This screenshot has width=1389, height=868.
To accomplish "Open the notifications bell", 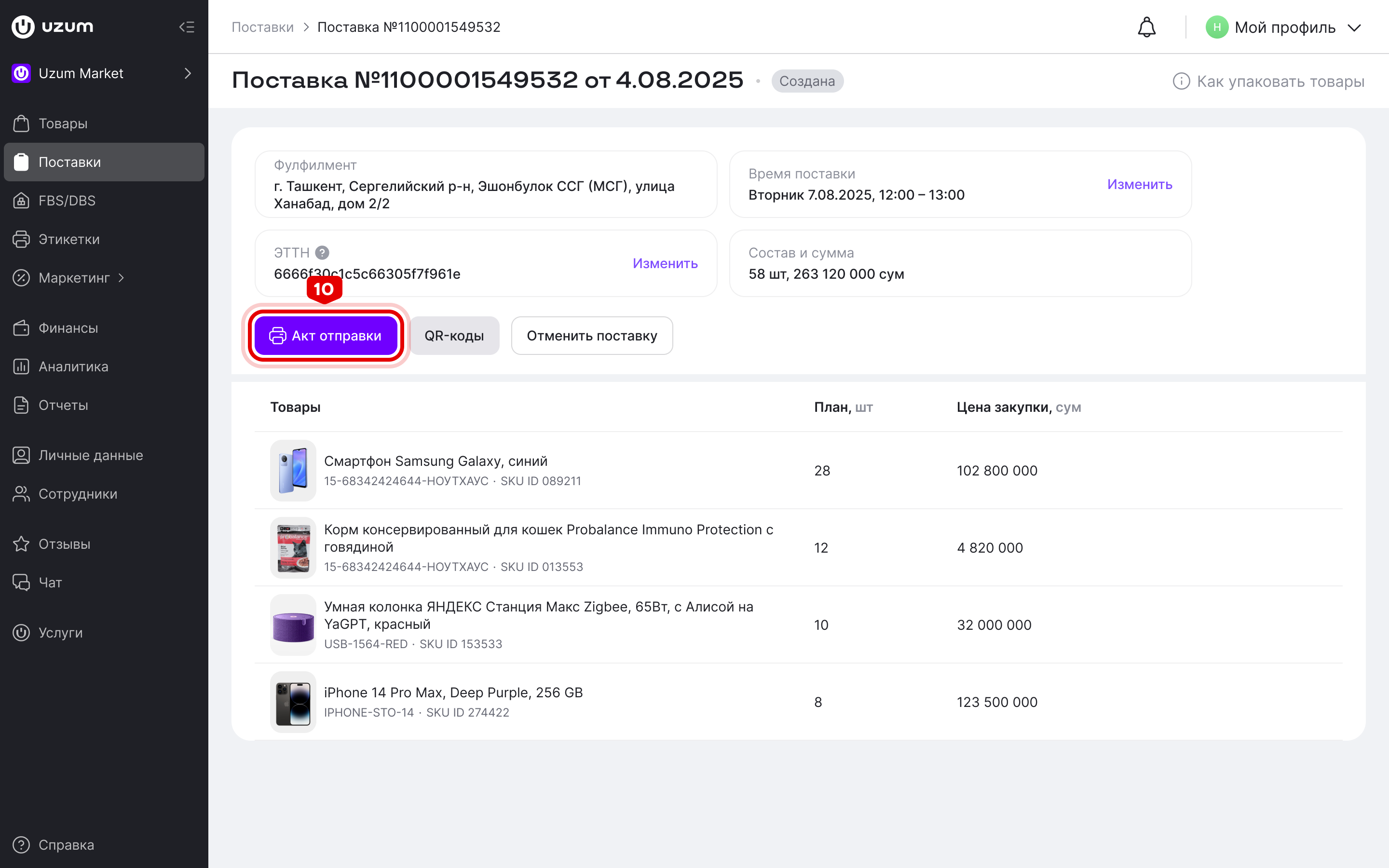I will click(1146, 27).
